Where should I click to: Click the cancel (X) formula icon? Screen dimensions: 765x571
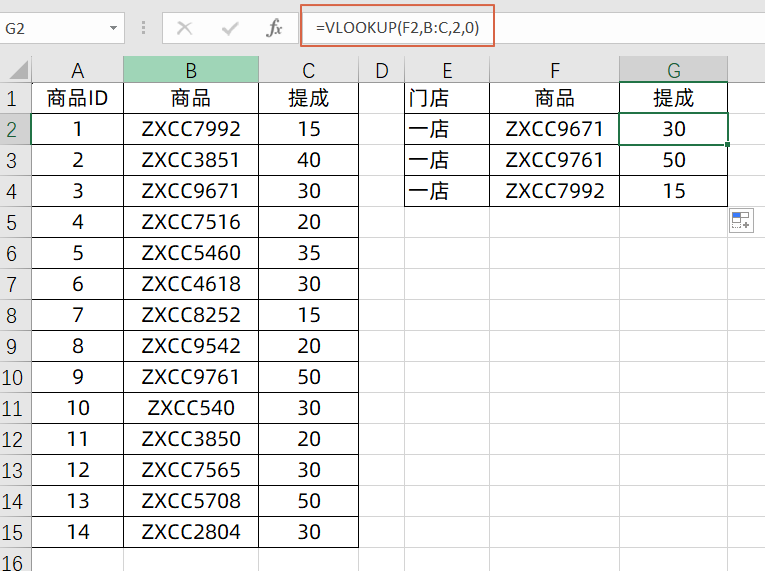[184, 28]
